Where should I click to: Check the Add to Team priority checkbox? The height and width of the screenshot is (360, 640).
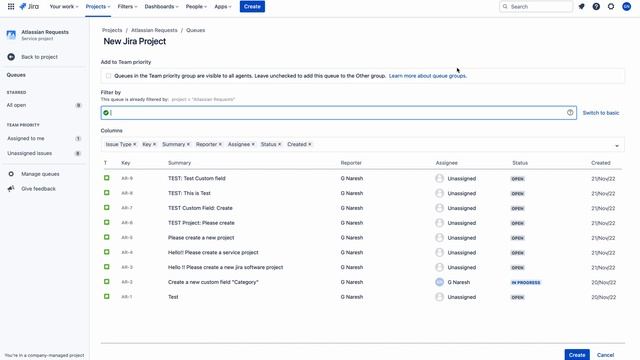108,76
